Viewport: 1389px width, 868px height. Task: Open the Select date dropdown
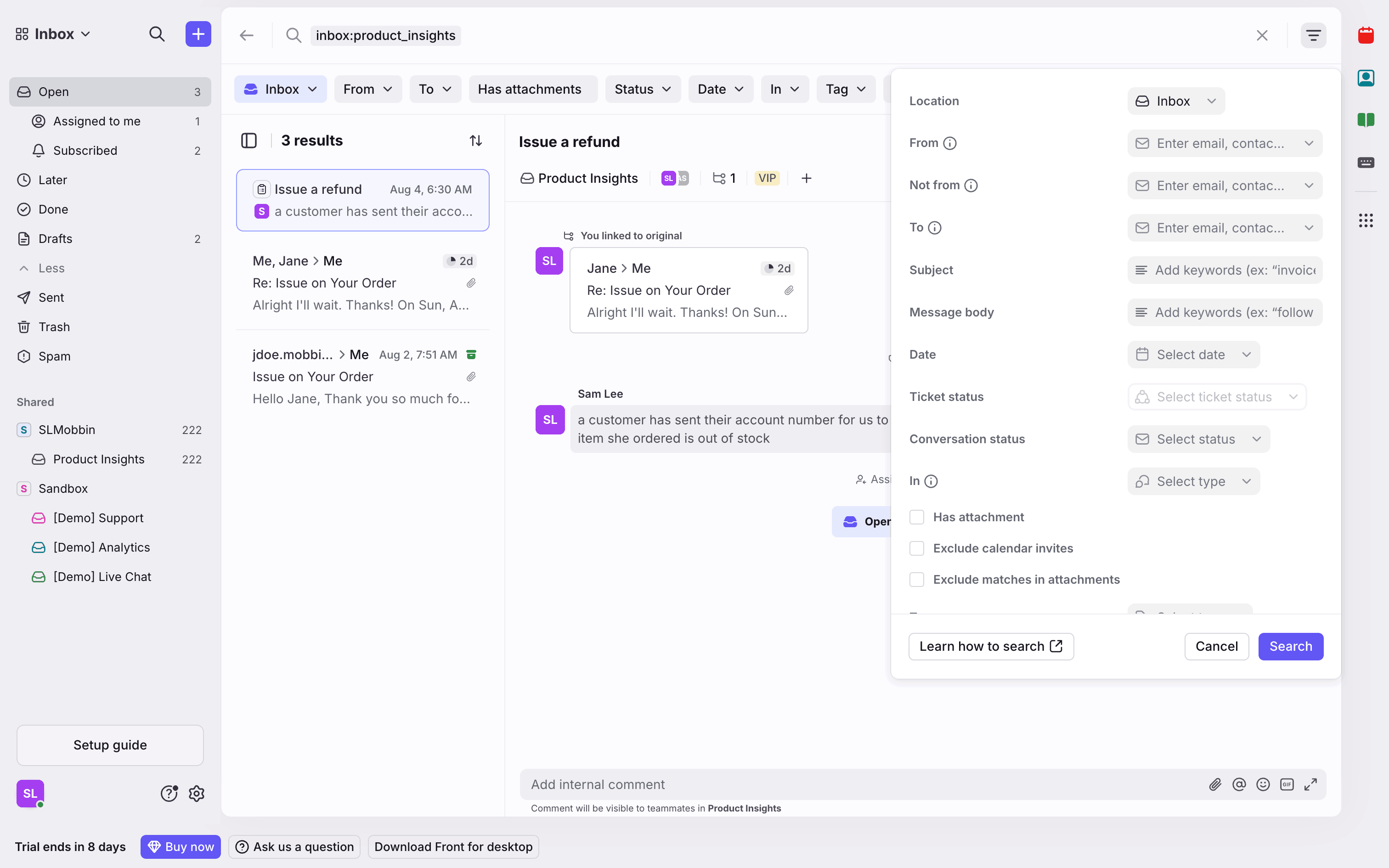pyautogui.click(x=1193, y=355)
